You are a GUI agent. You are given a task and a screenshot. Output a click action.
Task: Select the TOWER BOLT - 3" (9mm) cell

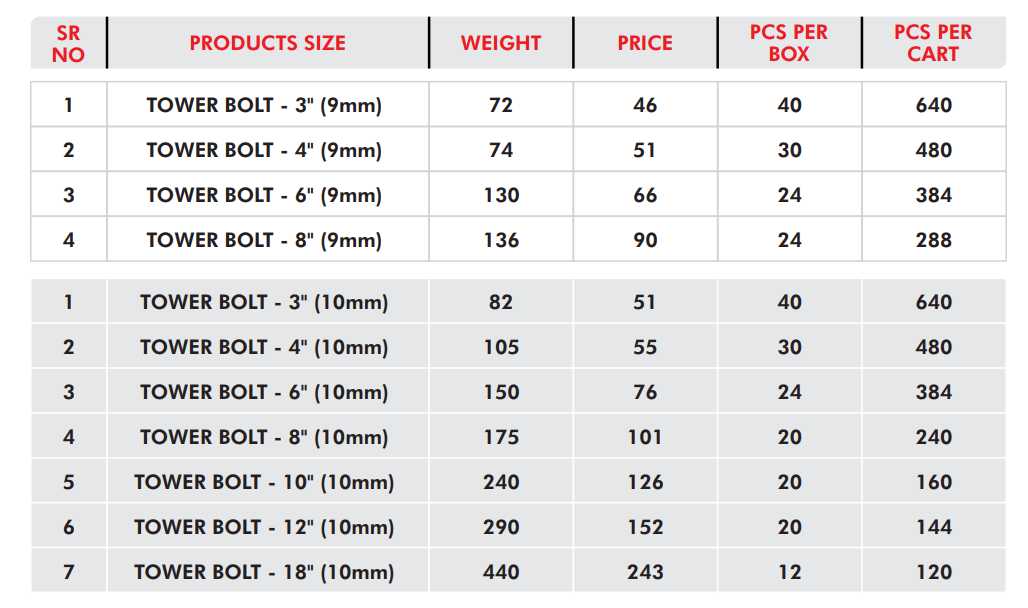[264, 105]
